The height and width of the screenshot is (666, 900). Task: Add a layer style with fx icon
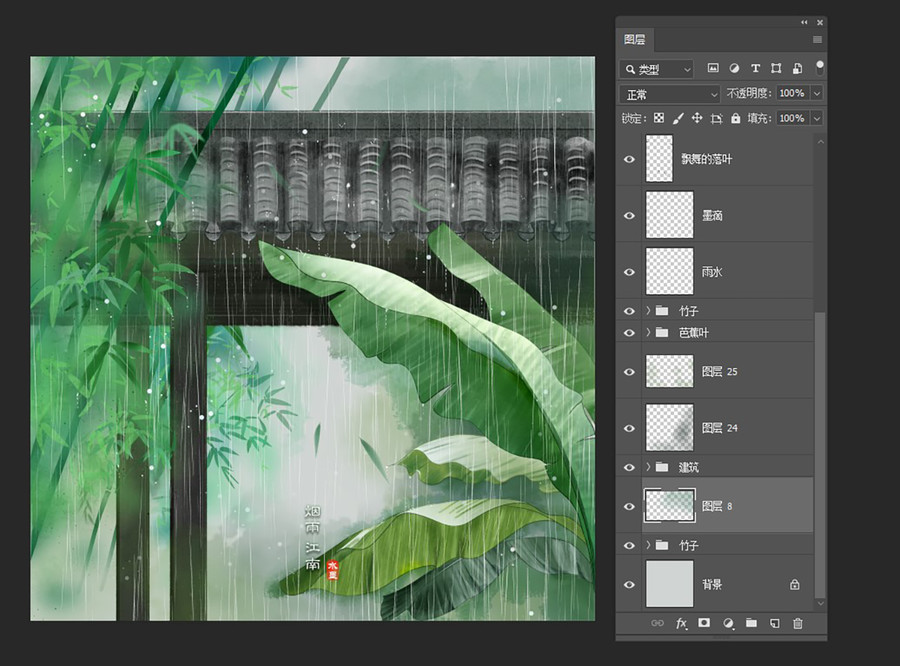[x=681, y=624]
